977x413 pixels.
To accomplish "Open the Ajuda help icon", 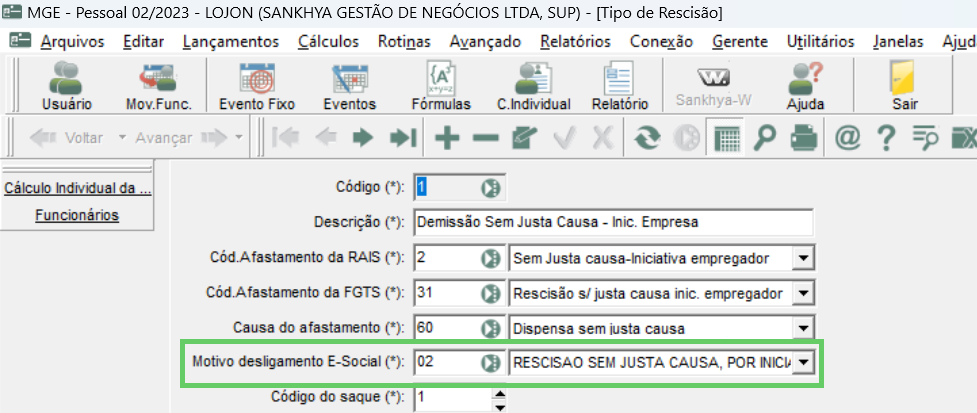I will tap(805, 85).
